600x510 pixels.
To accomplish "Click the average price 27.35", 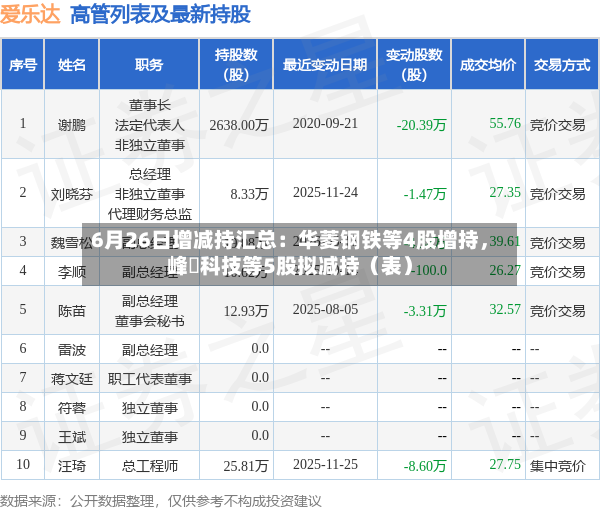I will click(x=505, y=192).
